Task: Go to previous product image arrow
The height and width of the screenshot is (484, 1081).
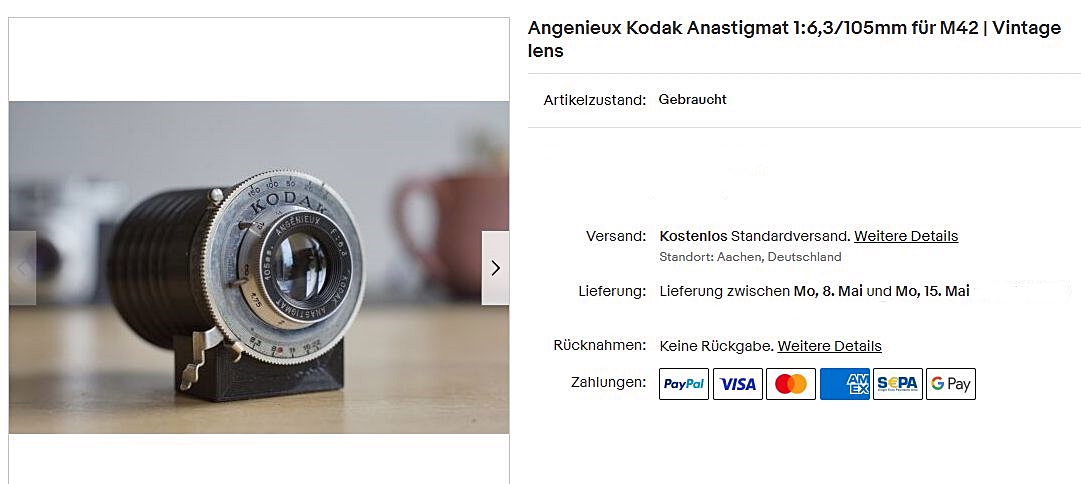Action: tap(23, 268)
